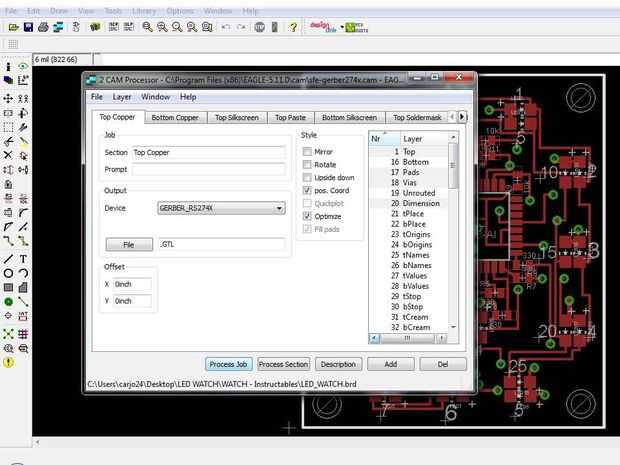Select the Move tool in left toolbar

(x=8, y=99)
